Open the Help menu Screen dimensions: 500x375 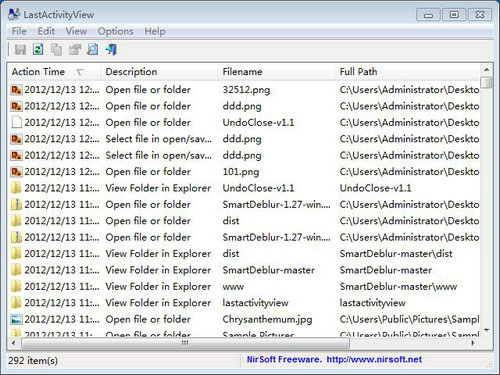pos(155,31)
